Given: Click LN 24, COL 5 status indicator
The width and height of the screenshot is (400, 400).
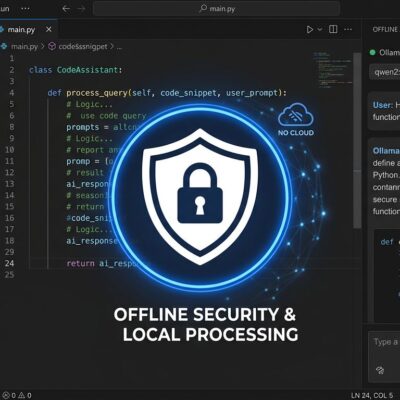Looking at the screenshot, I should tap(372, 396).
